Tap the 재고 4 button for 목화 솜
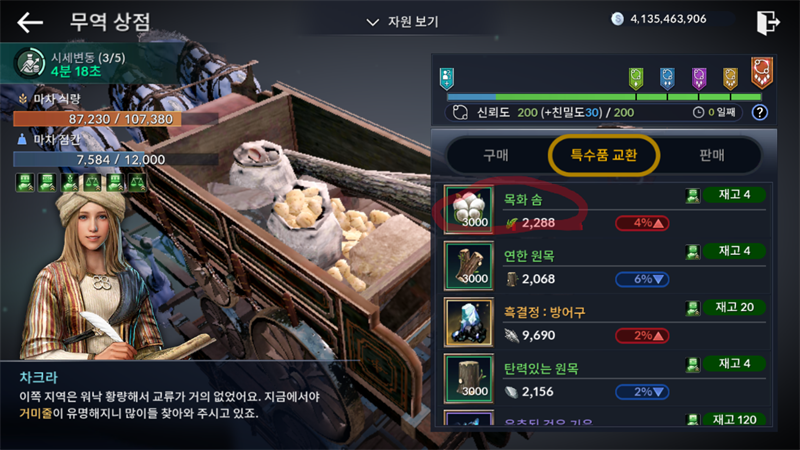Viewport: 800px width, 450px height. [734, 194]
